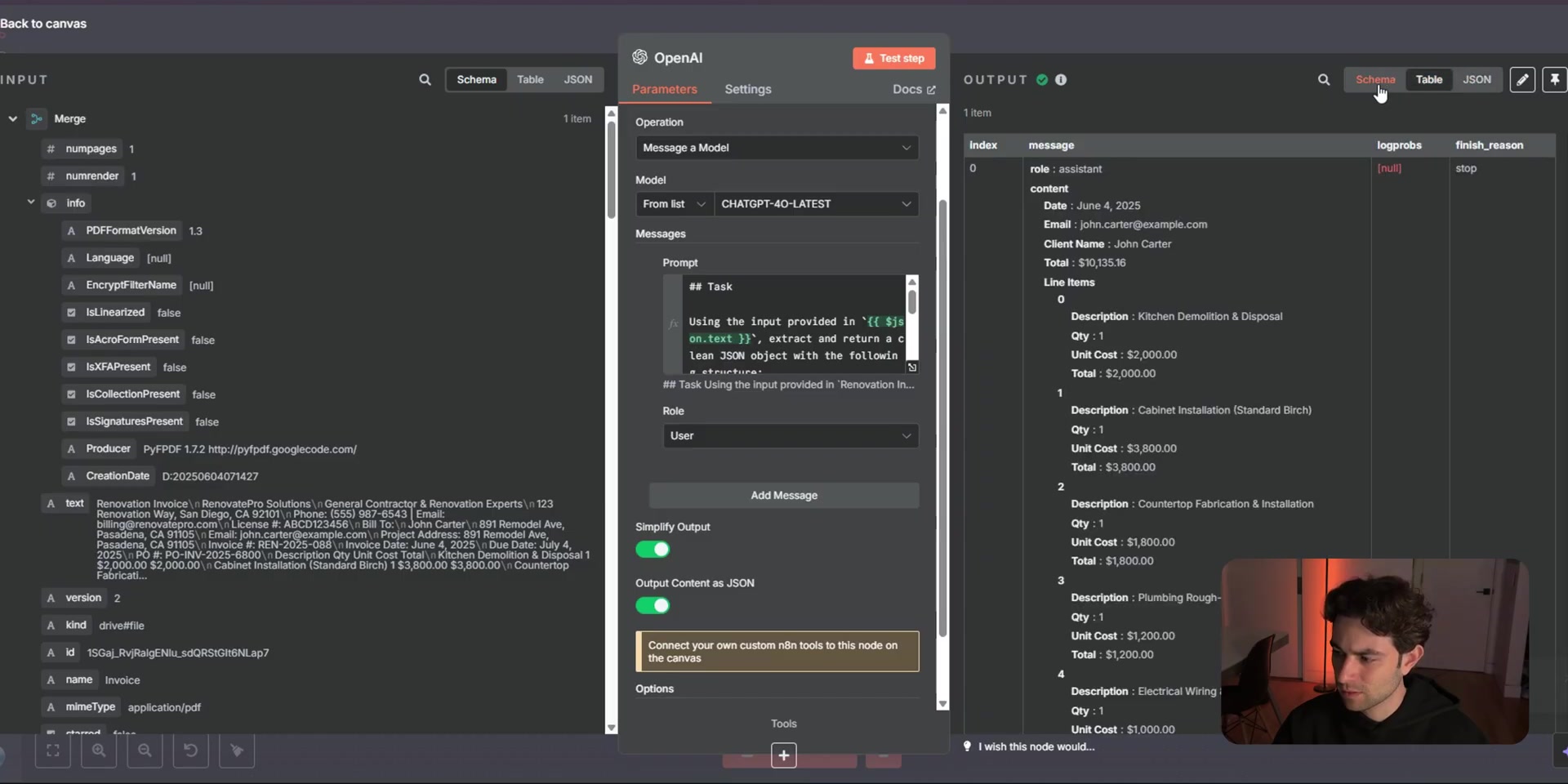Open Docs external link

point(914,90)
